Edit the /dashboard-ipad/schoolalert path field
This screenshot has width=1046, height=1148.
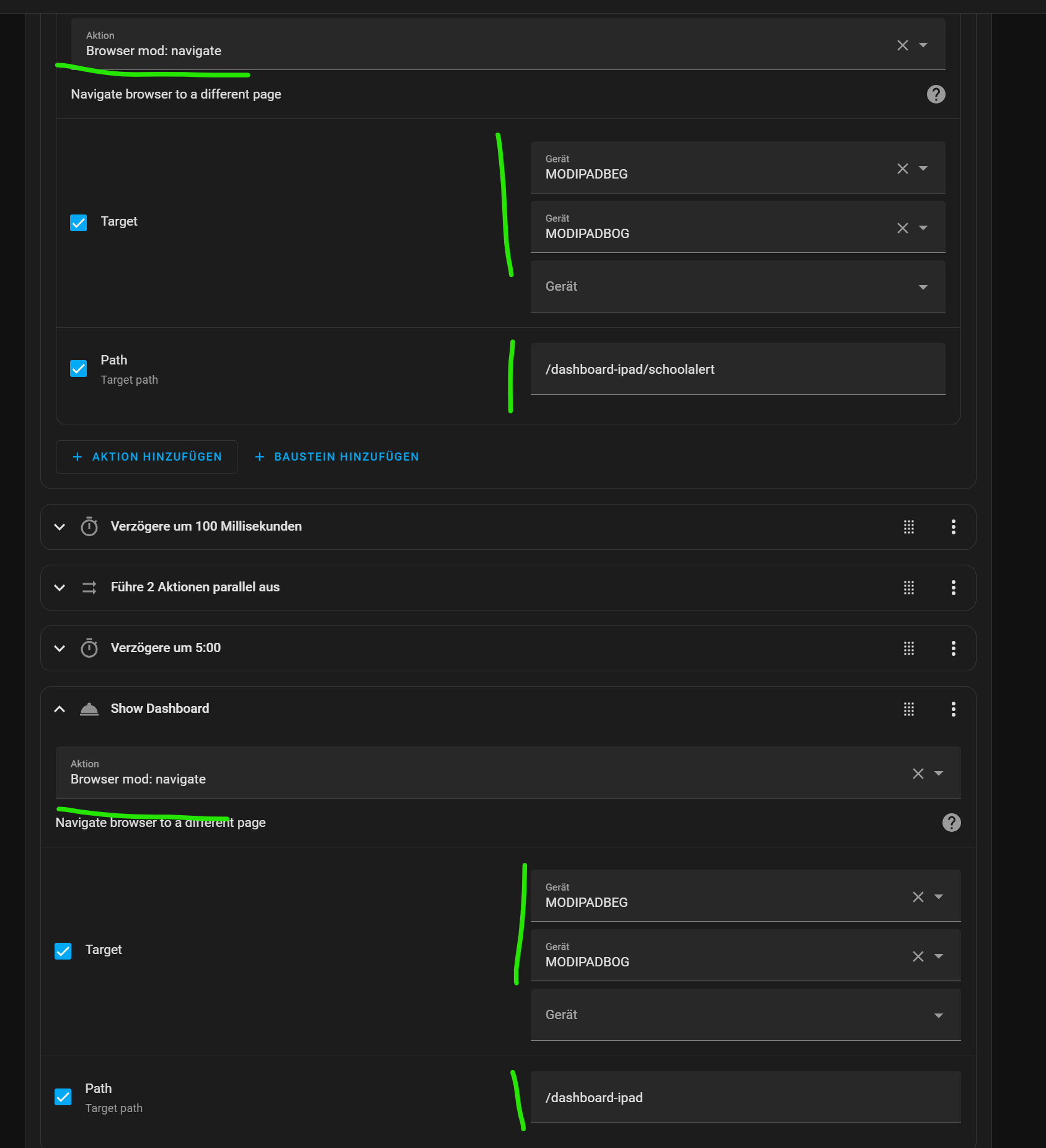(x=738, y=369)
